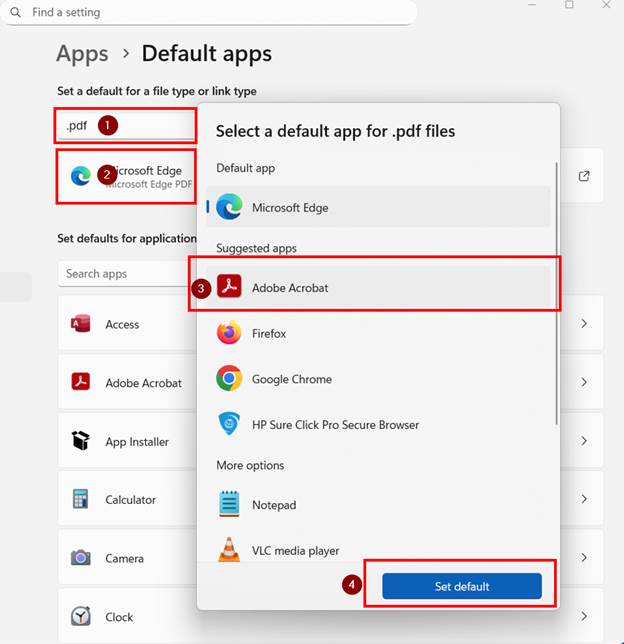Click the VLC cone icon
The image size is (624, 644).
[x=229, y=549]
